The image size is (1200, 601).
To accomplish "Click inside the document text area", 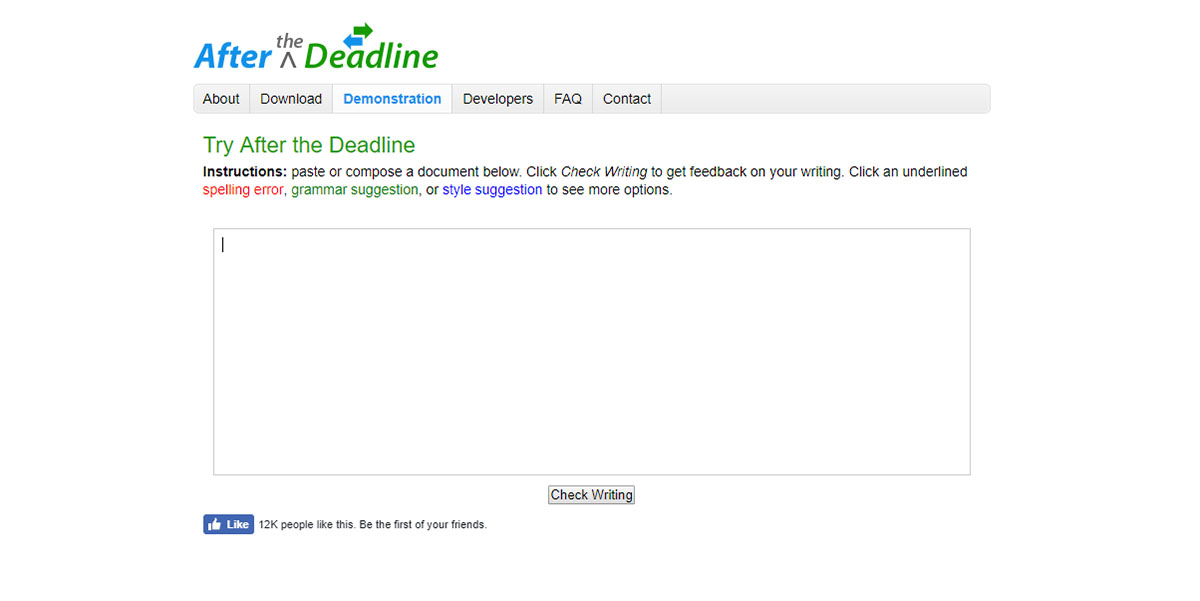I will (592, 352).
